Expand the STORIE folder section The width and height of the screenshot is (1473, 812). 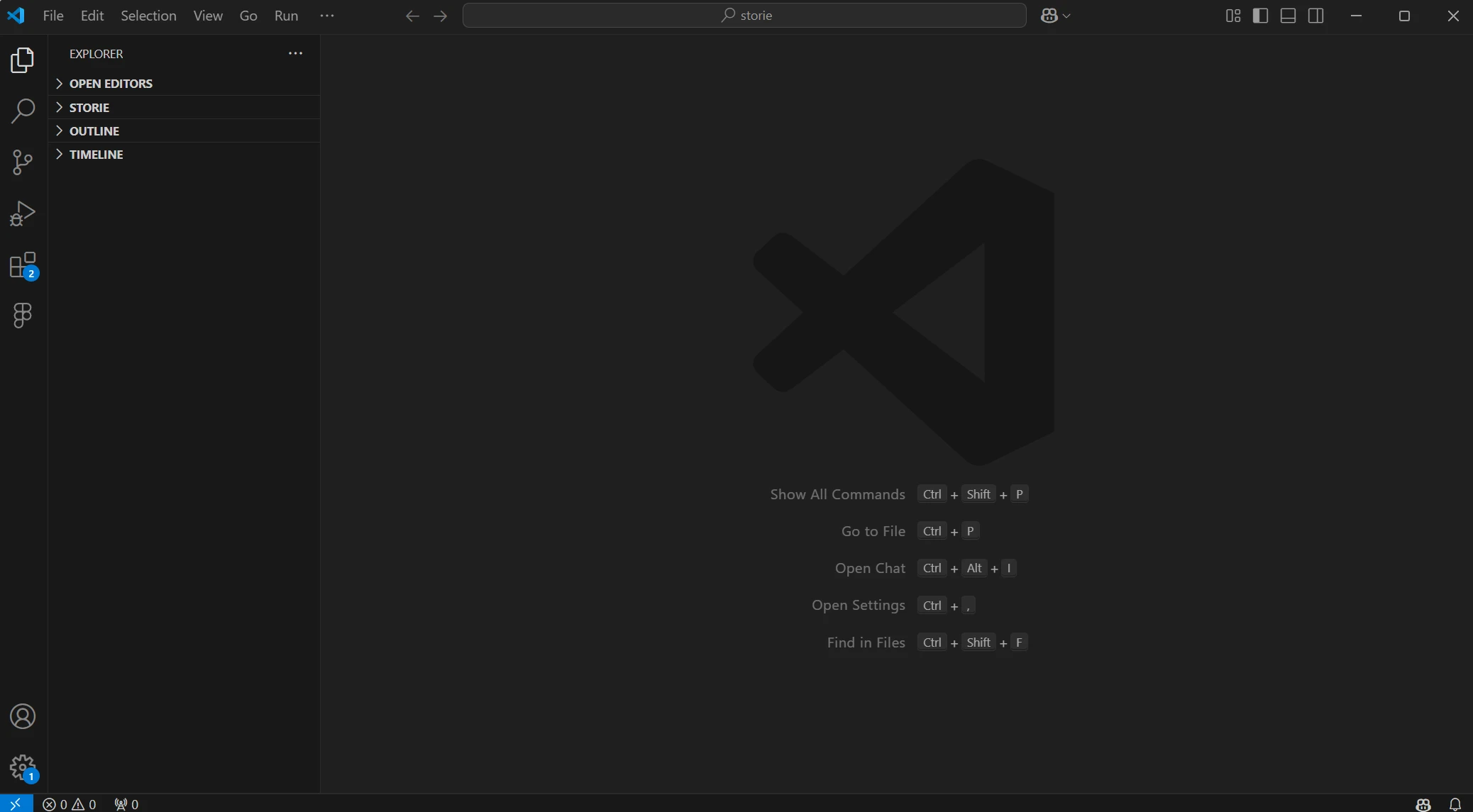point(184,107)
